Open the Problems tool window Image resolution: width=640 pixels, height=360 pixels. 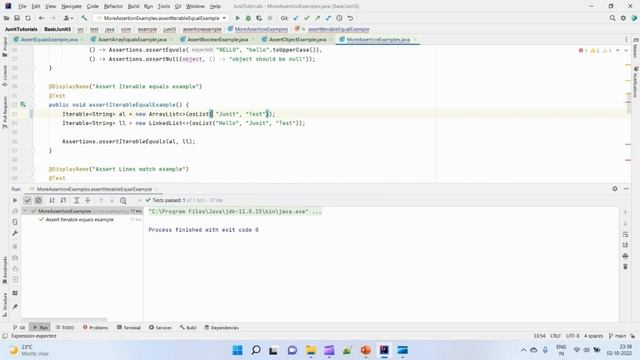pyautogui.click(x=96, y=328)
